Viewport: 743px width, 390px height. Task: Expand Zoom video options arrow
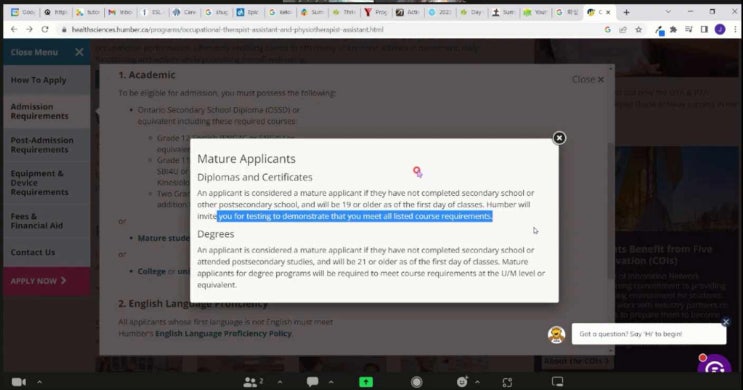tap(39, 381)
